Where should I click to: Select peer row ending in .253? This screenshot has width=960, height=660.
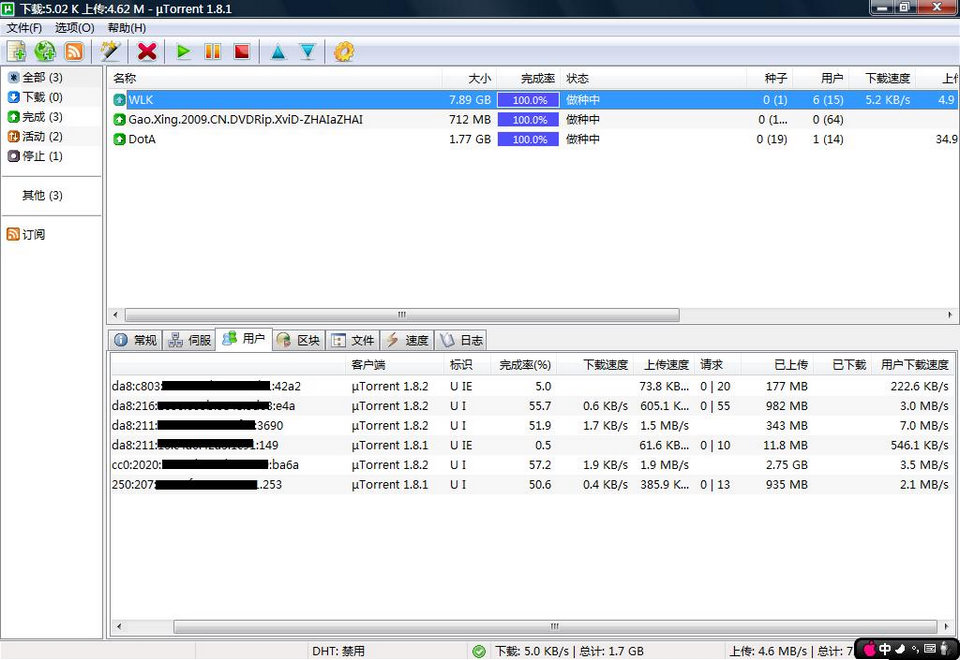point(531,484)
